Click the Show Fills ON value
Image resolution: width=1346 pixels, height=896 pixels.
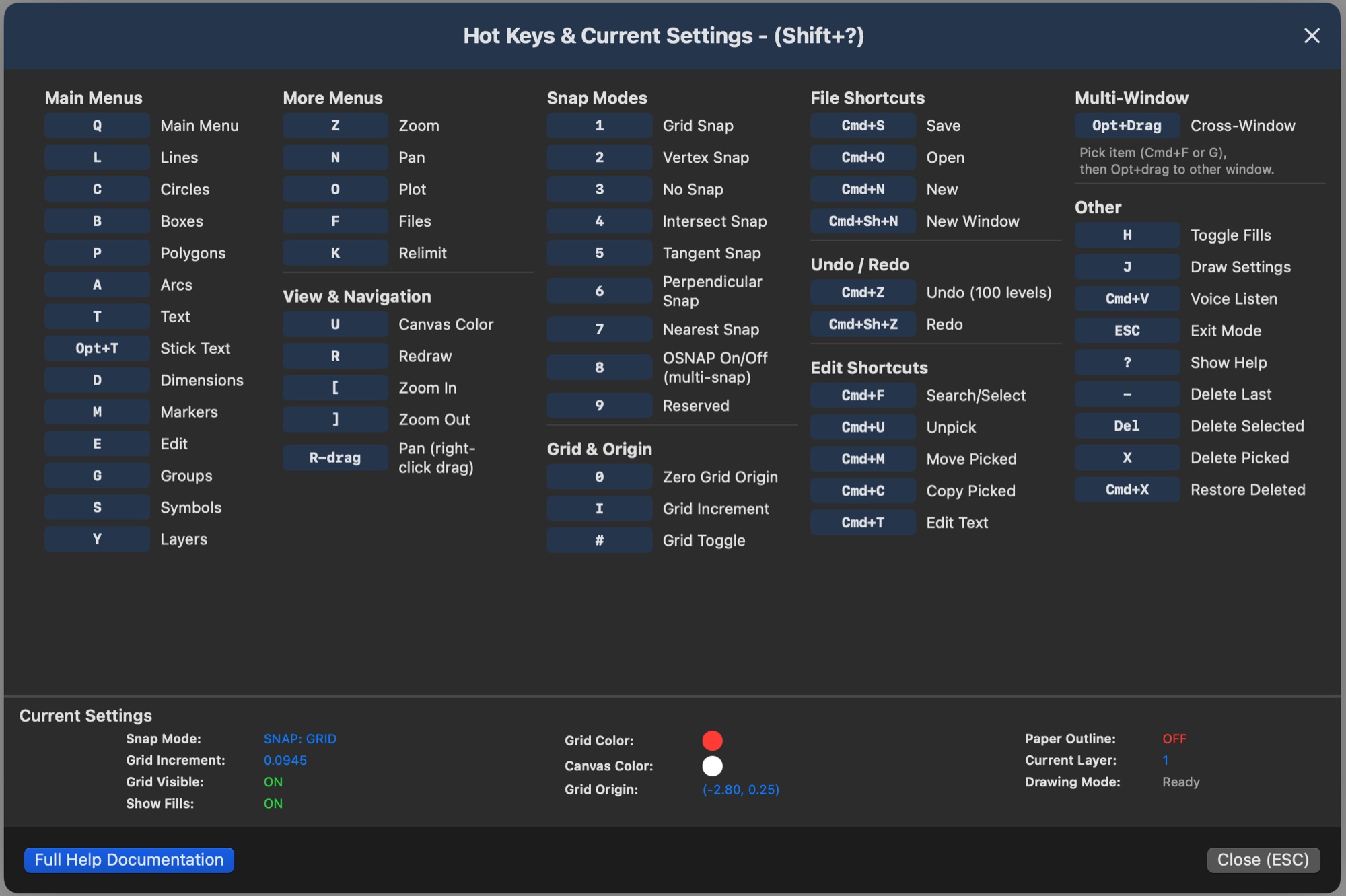click(x=273, y=803)
